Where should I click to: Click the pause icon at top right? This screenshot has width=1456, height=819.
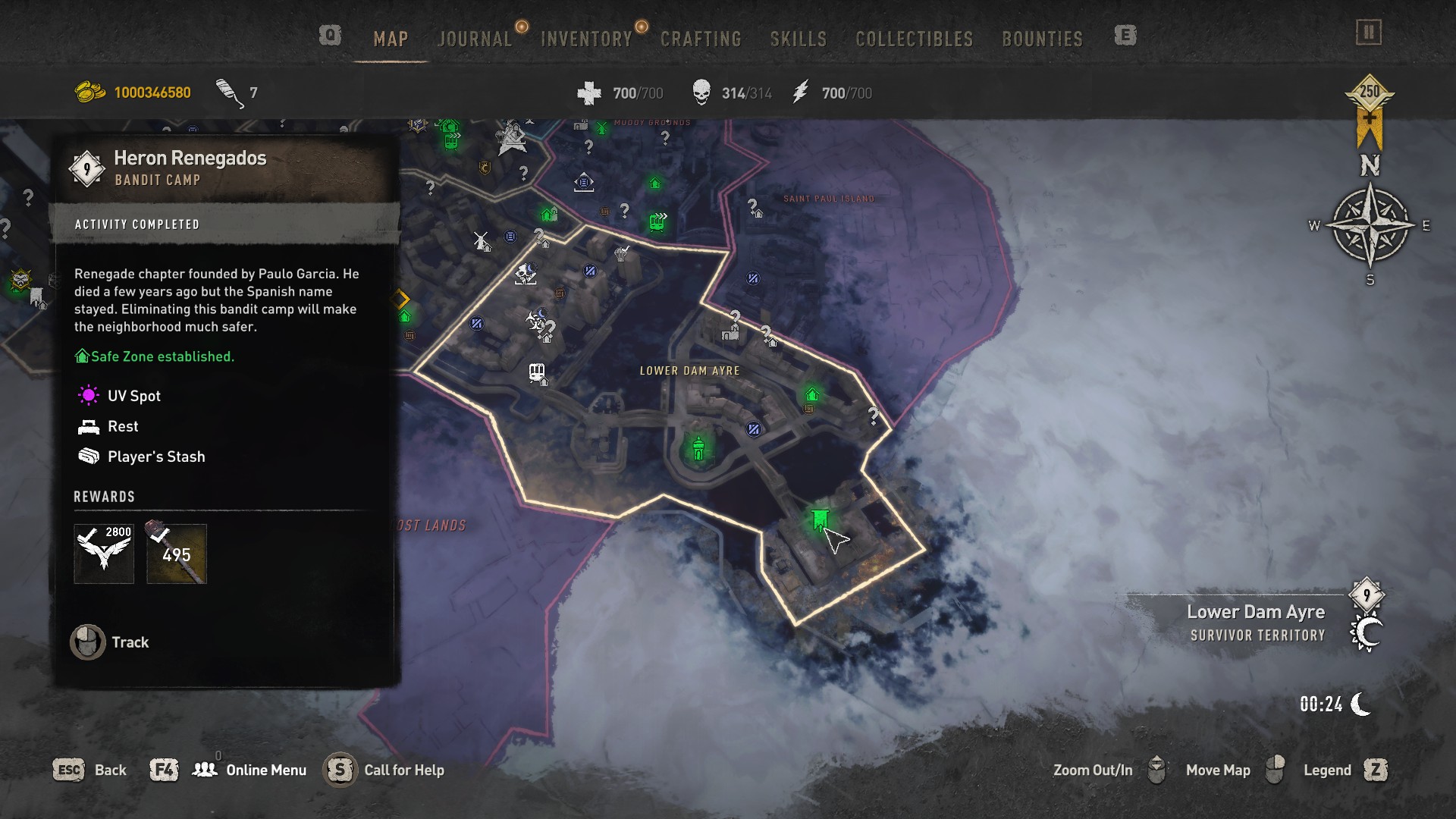[x=1369, y=33]
